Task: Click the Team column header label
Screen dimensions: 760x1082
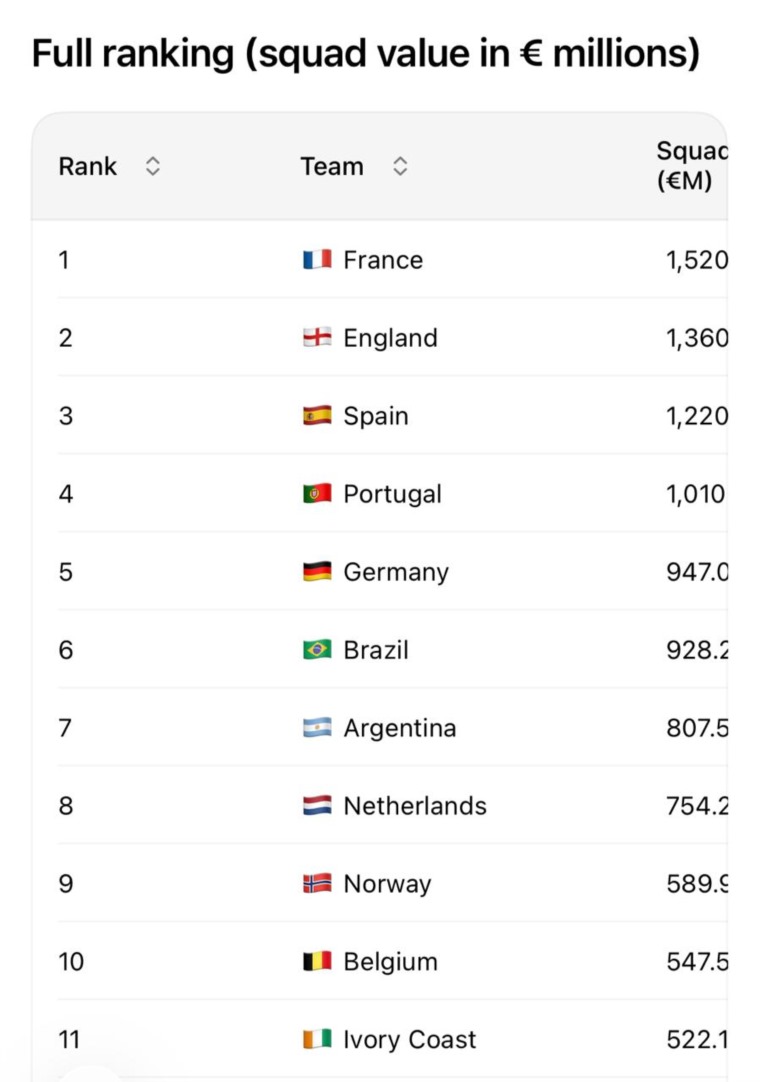Action: (332, 166)
